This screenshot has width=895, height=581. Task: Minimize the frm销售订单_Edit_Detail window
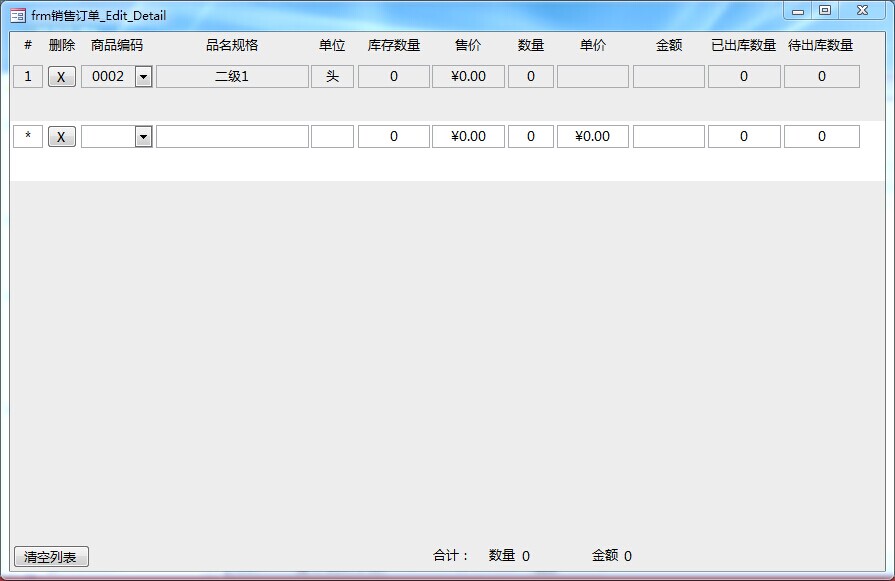[x=798, y=11]
